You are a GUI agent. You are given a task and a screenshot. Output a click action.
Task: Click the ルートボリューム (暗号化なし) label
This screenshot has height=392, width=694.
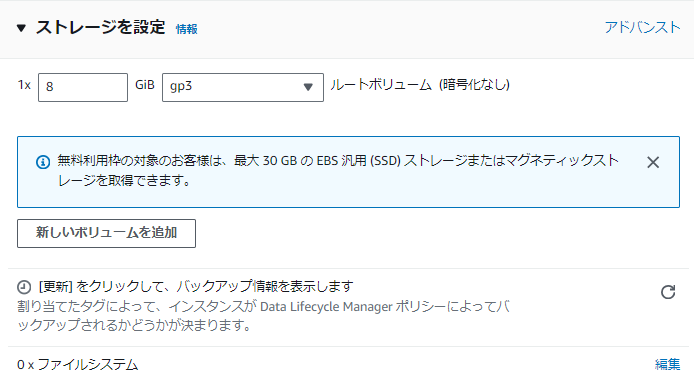tap(420, 85)
